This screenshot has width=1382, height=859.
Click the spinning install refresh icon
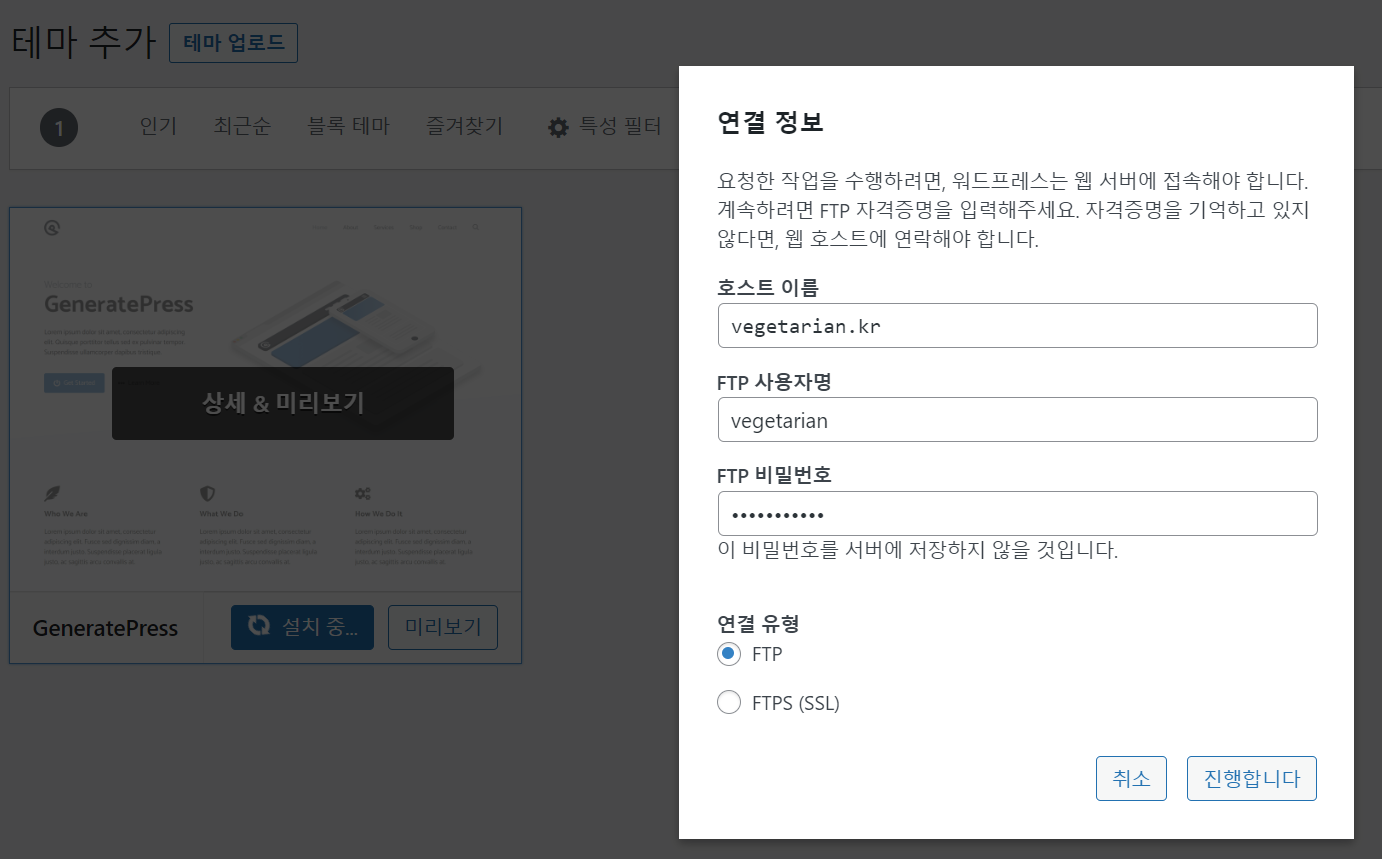[259, 626]
